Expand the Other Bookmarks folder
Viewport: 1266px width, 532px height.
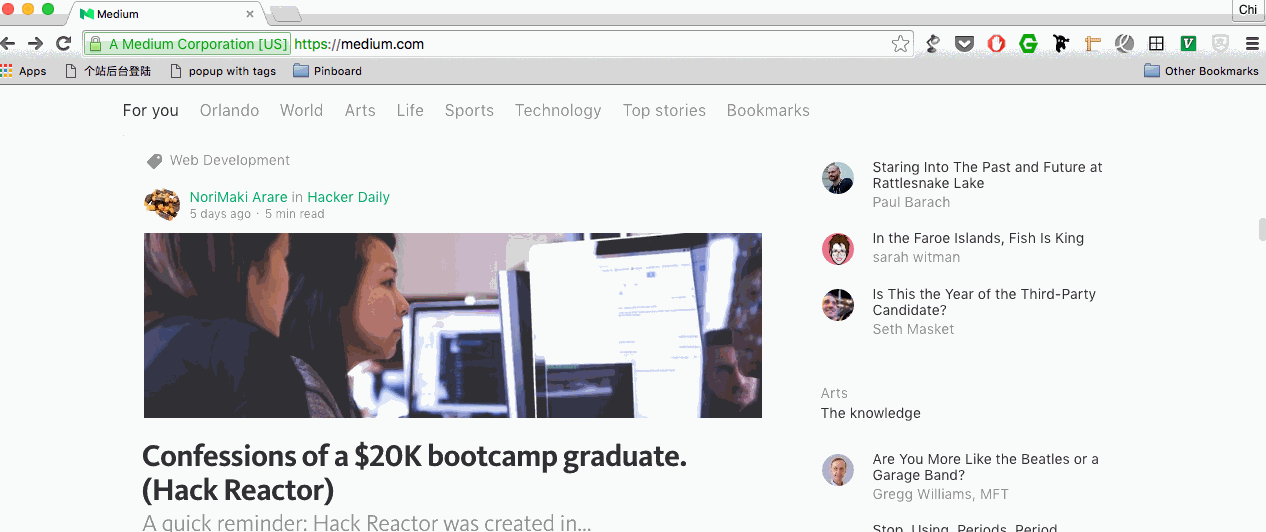1201,71
